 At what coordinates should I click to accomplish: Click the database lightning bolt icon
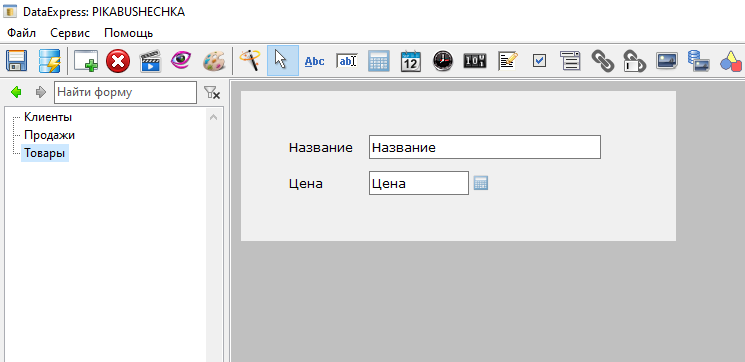pyautogui.click(x=49, y=61)
